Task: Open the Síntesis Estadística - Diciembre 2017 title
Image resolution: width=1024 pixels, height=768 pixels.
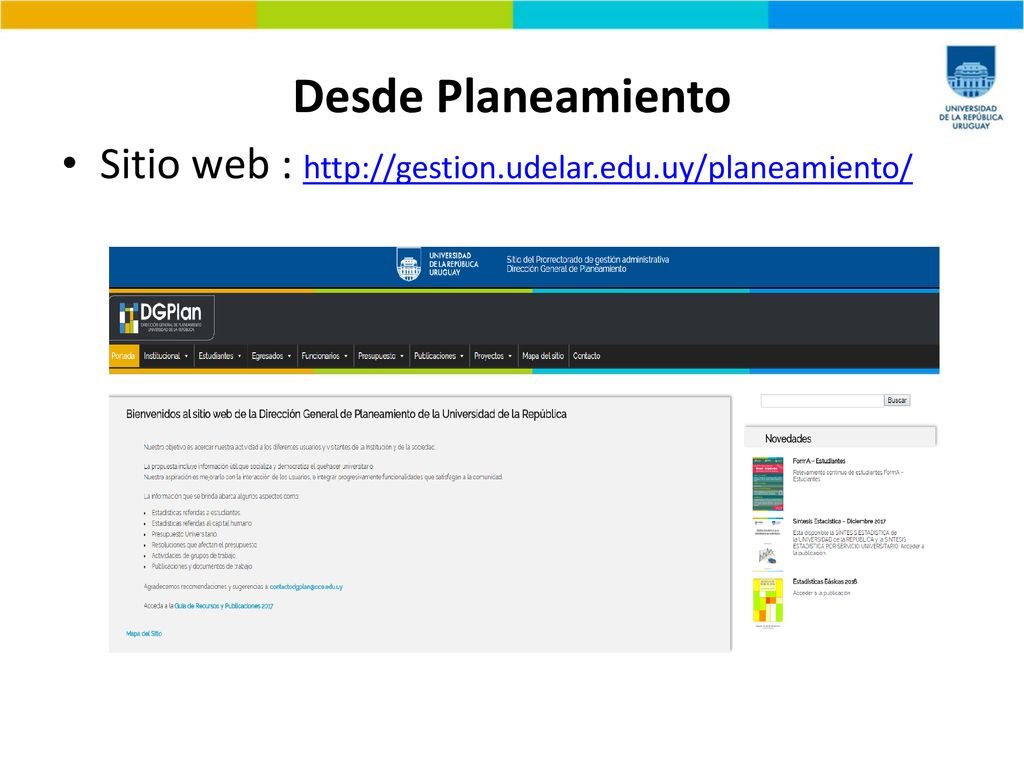Action: tap(839, 521)
